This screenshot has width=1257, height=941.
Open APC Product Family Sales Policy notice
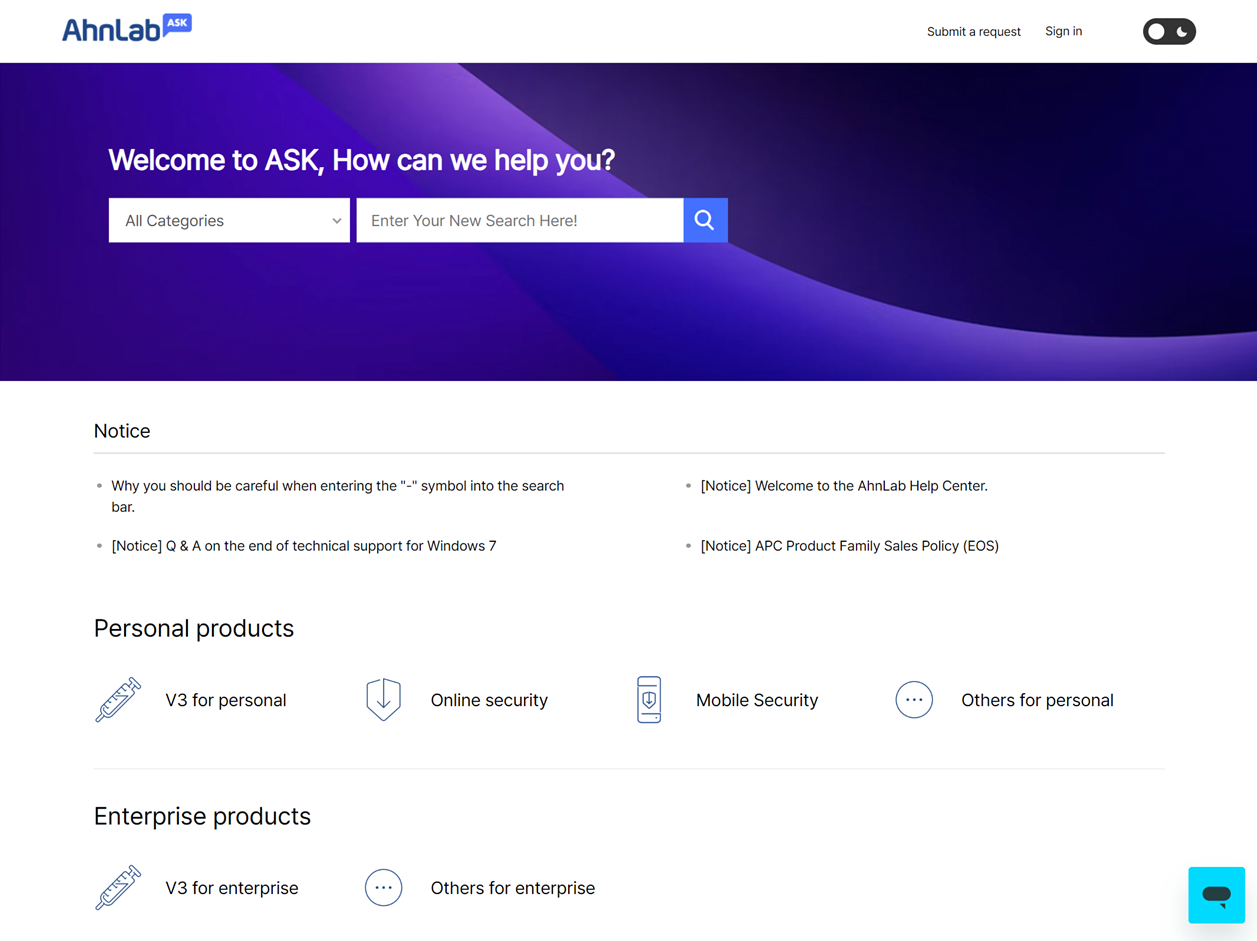click(850, 546)
